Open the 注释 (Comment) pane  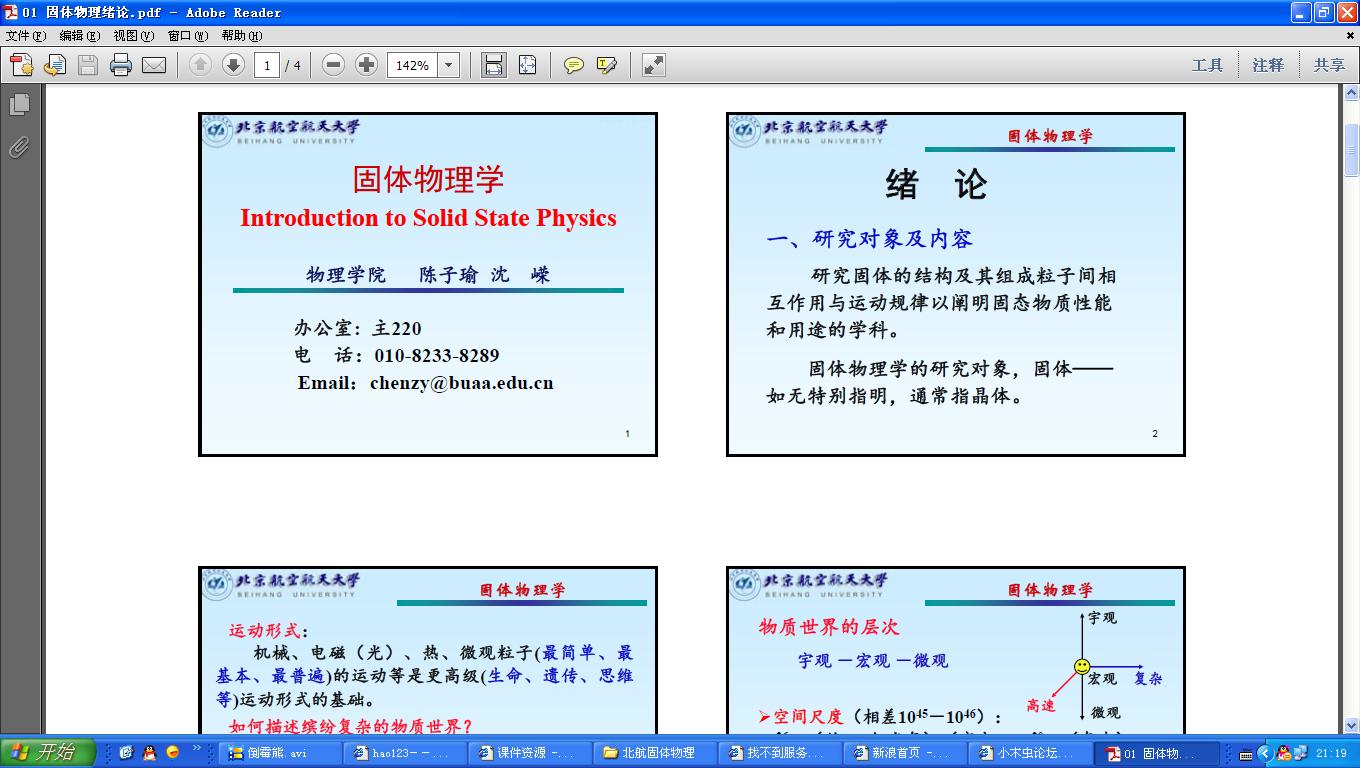(x=1268, y=65)
